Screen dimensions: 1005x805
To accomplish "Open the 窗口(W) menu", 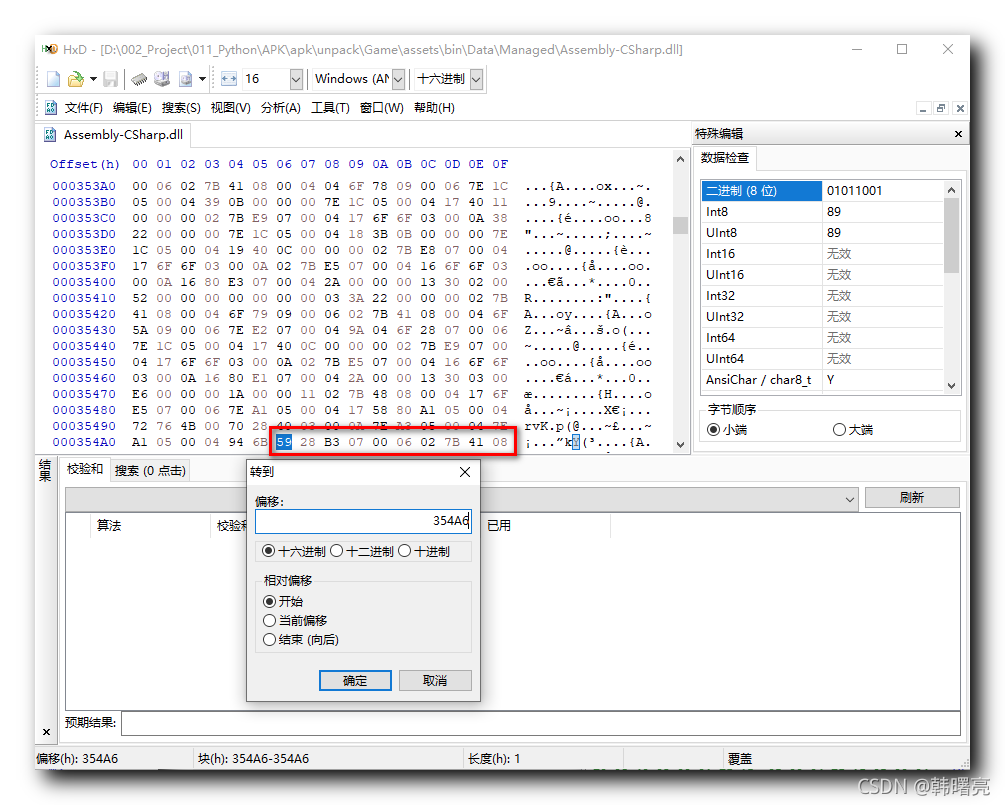I will pos(381,108).
